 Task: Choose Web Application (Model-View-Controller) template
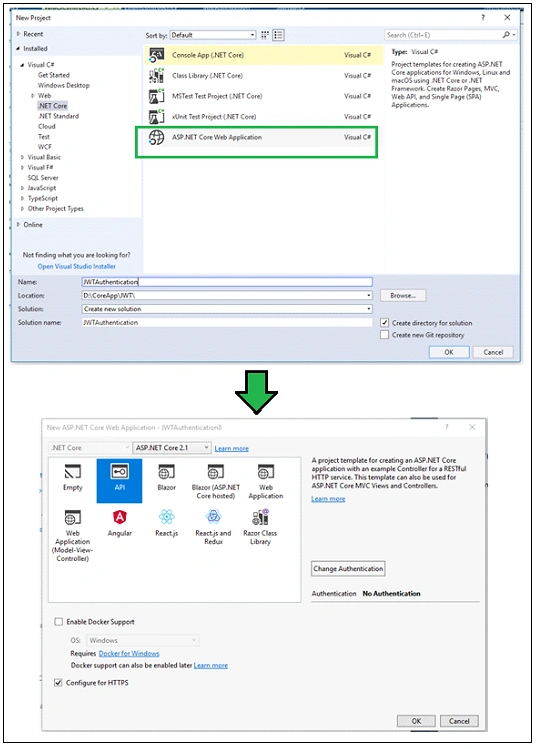(73, 535)
